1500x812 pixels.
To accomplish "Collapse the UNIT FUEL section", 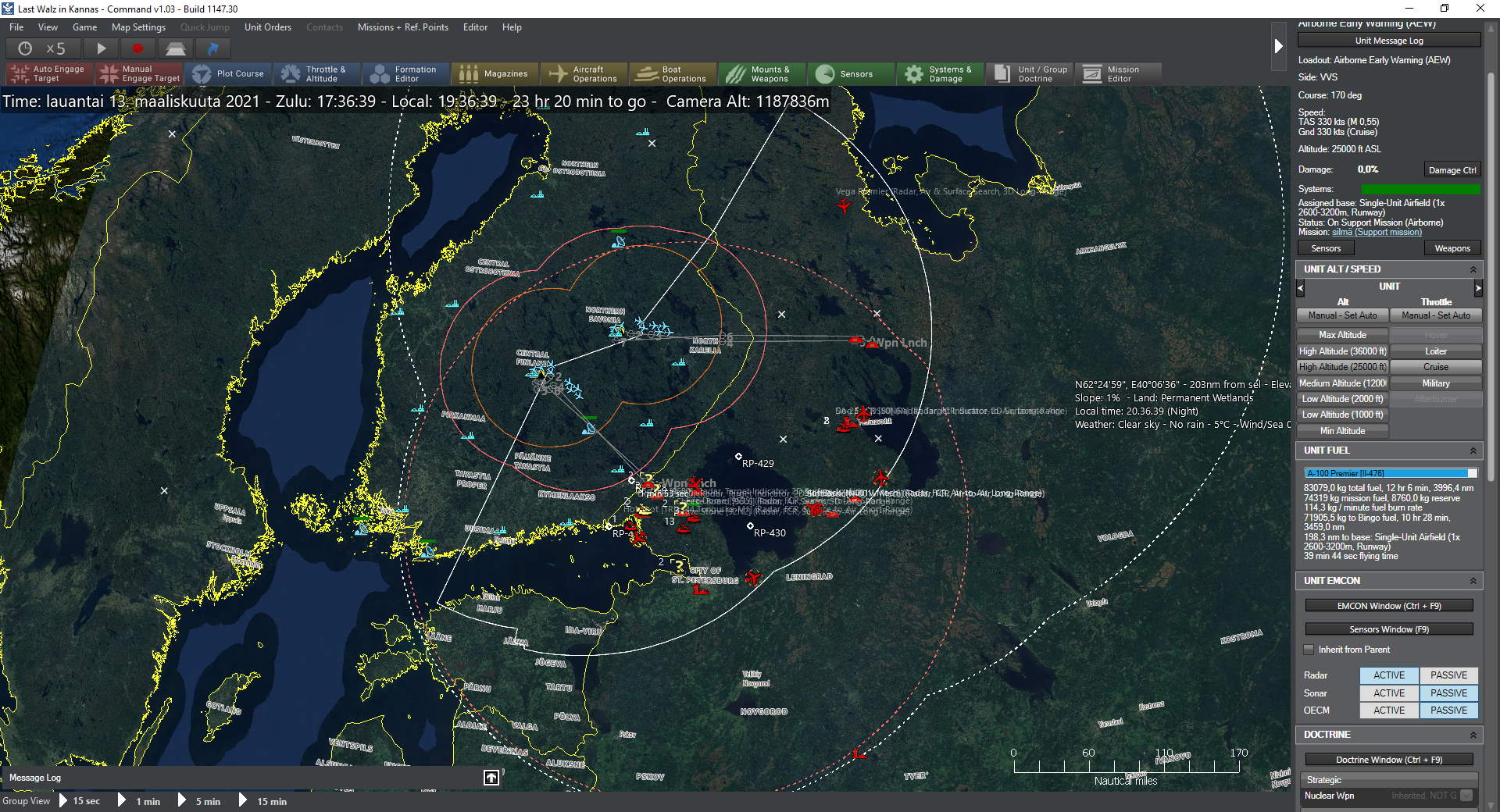I will pos(1473,451).
